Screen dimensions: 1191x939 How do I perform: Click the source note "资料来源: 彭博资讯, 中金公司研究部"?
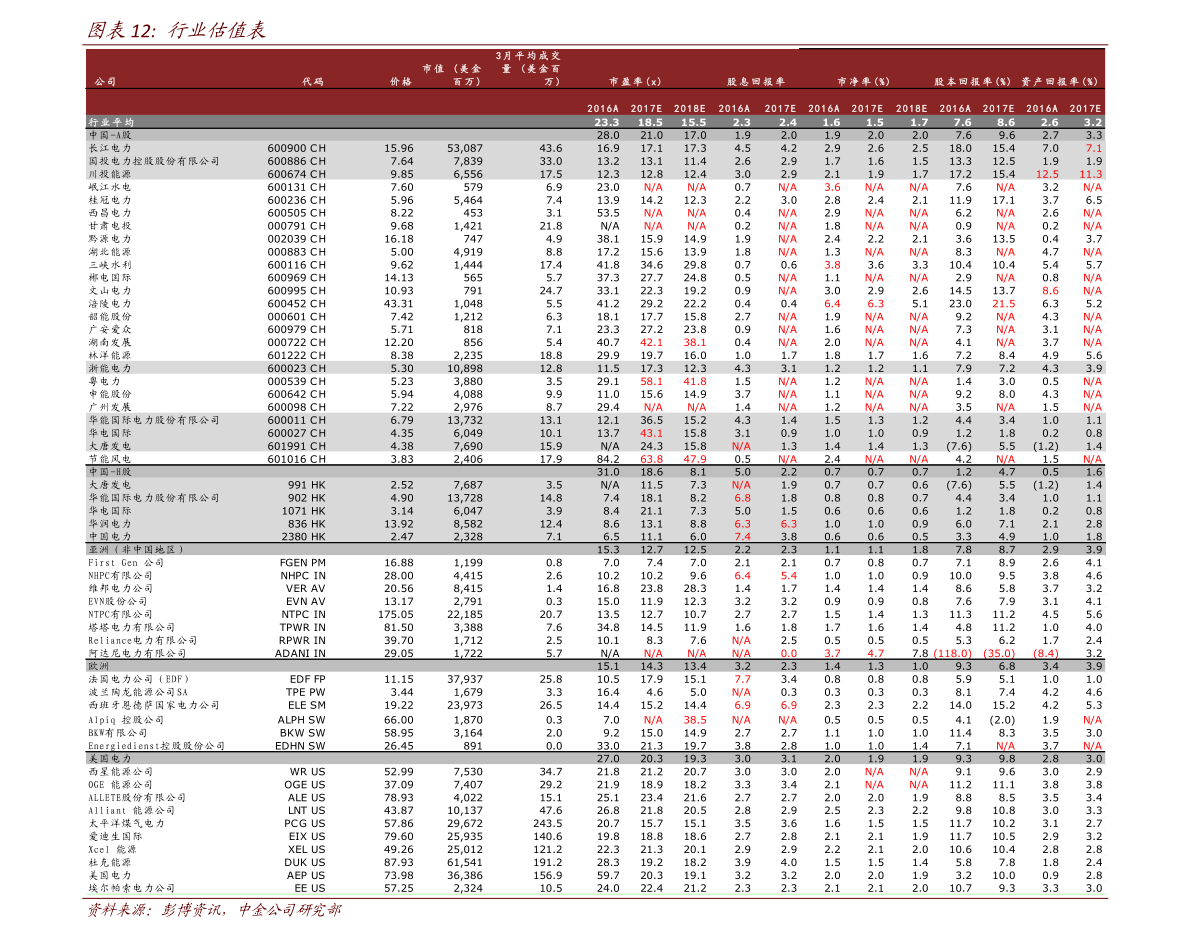coord(214,909)
